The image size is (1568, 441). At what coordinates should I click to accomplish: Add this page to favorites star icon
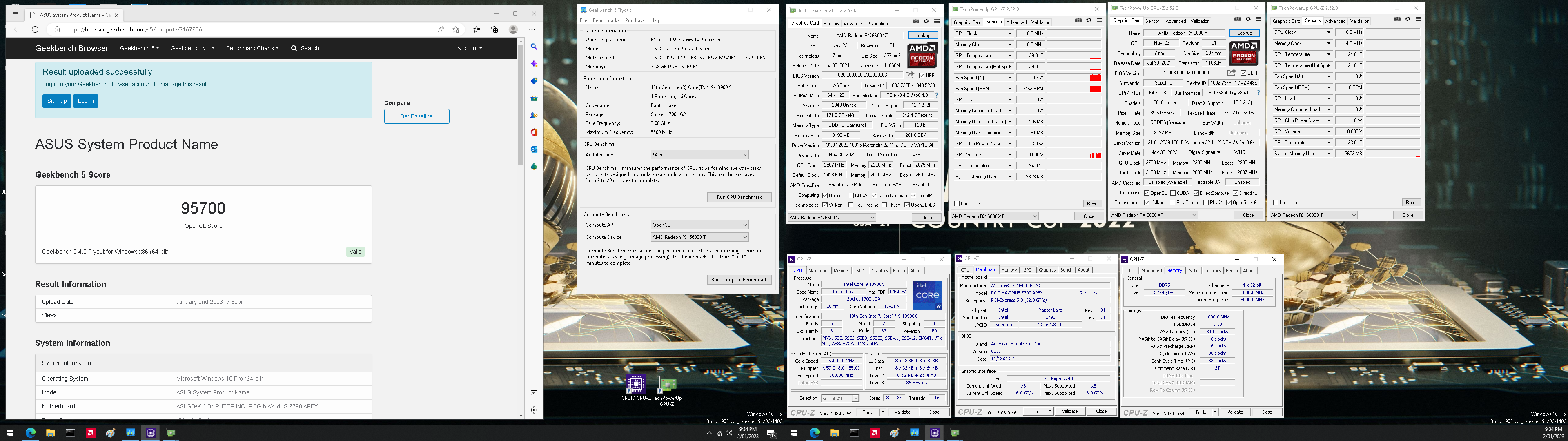pyautogui.click(x=457, y=29)
